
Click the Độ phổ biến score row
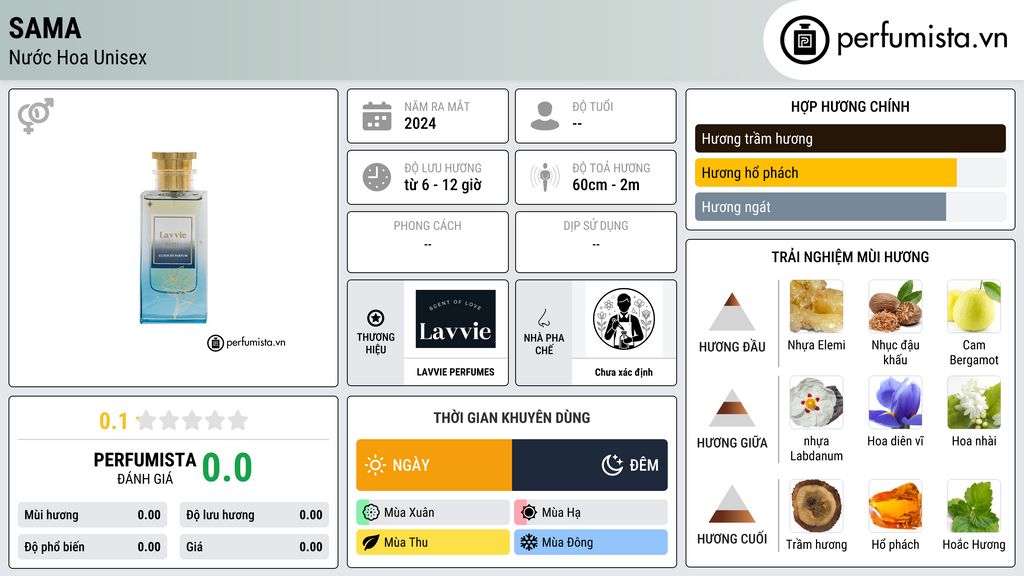(x=92, y=547)
